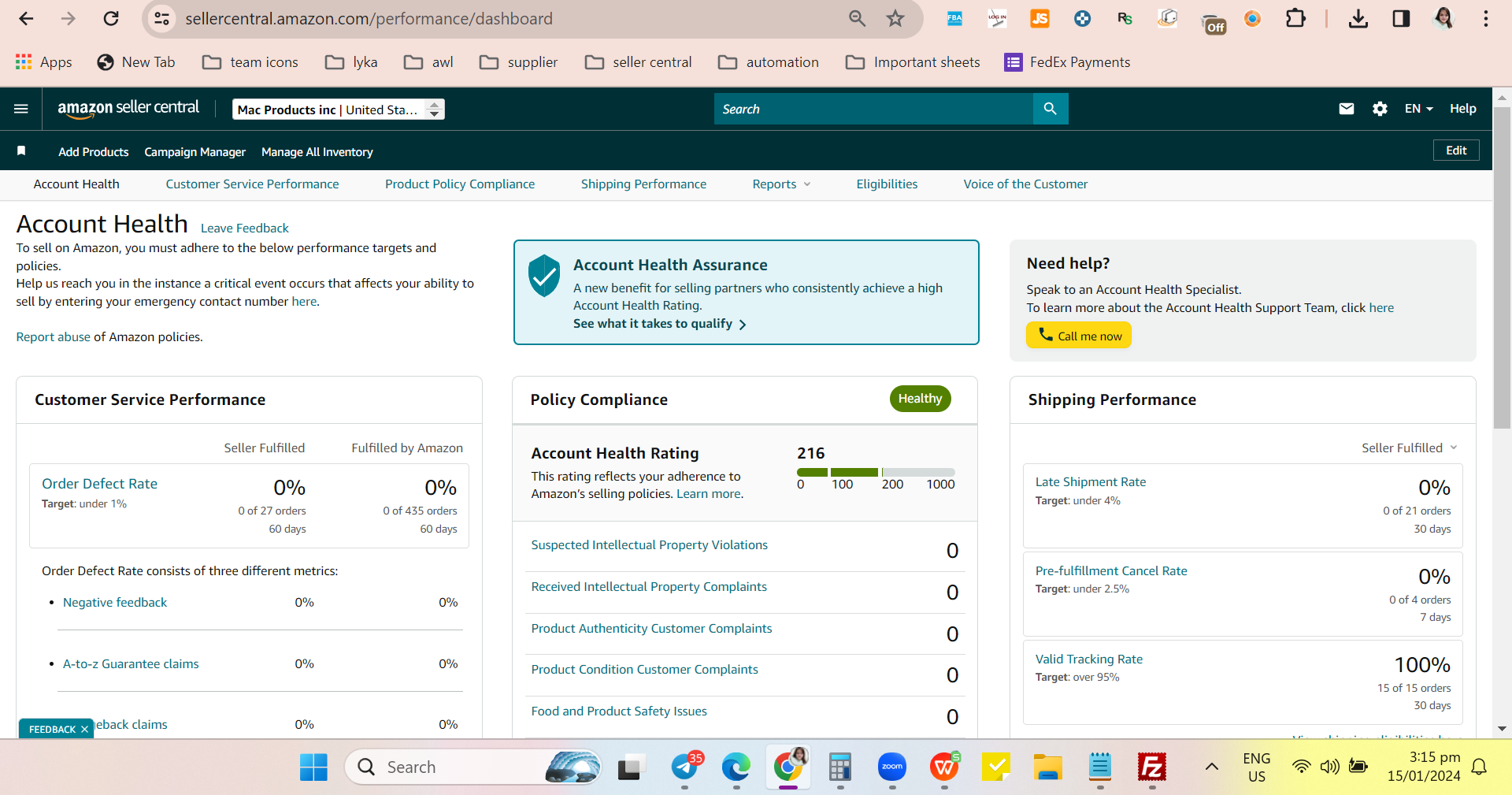
Task: Select the Account Health tab
Action: [76, 184]
